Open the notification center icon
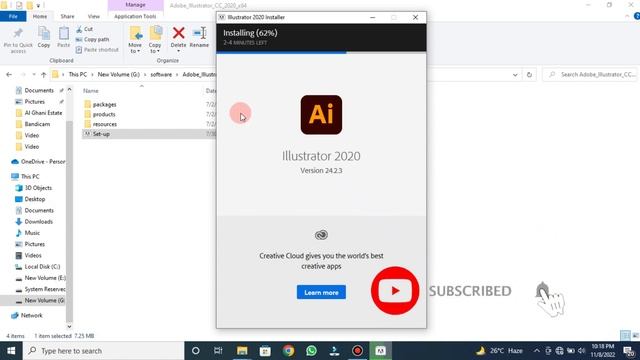640x360 pixels. 629,351
